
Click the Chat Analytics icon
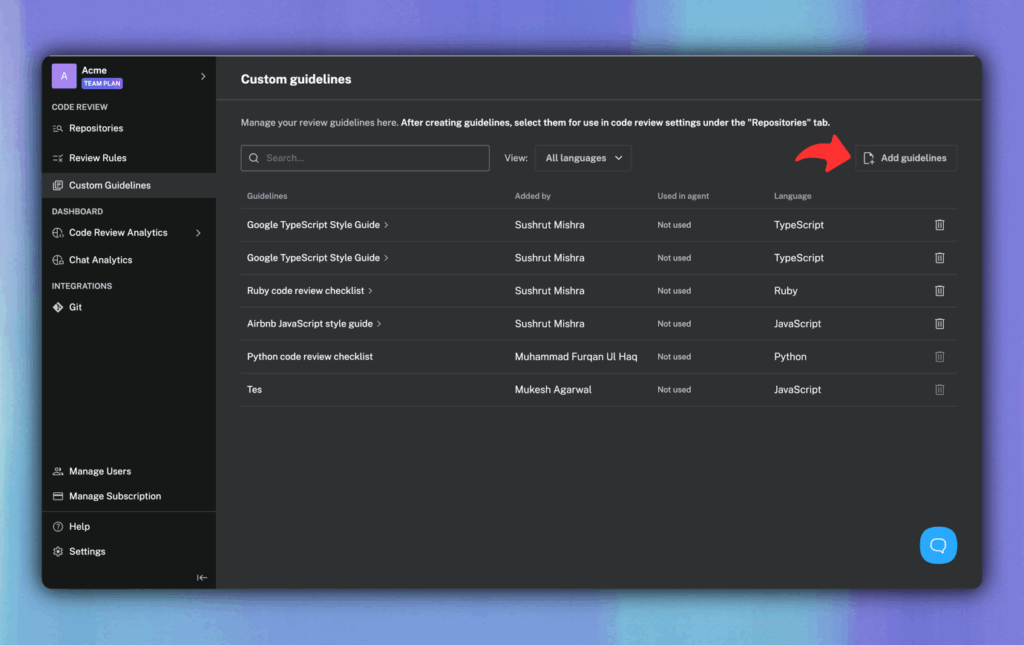pos(58,260)
